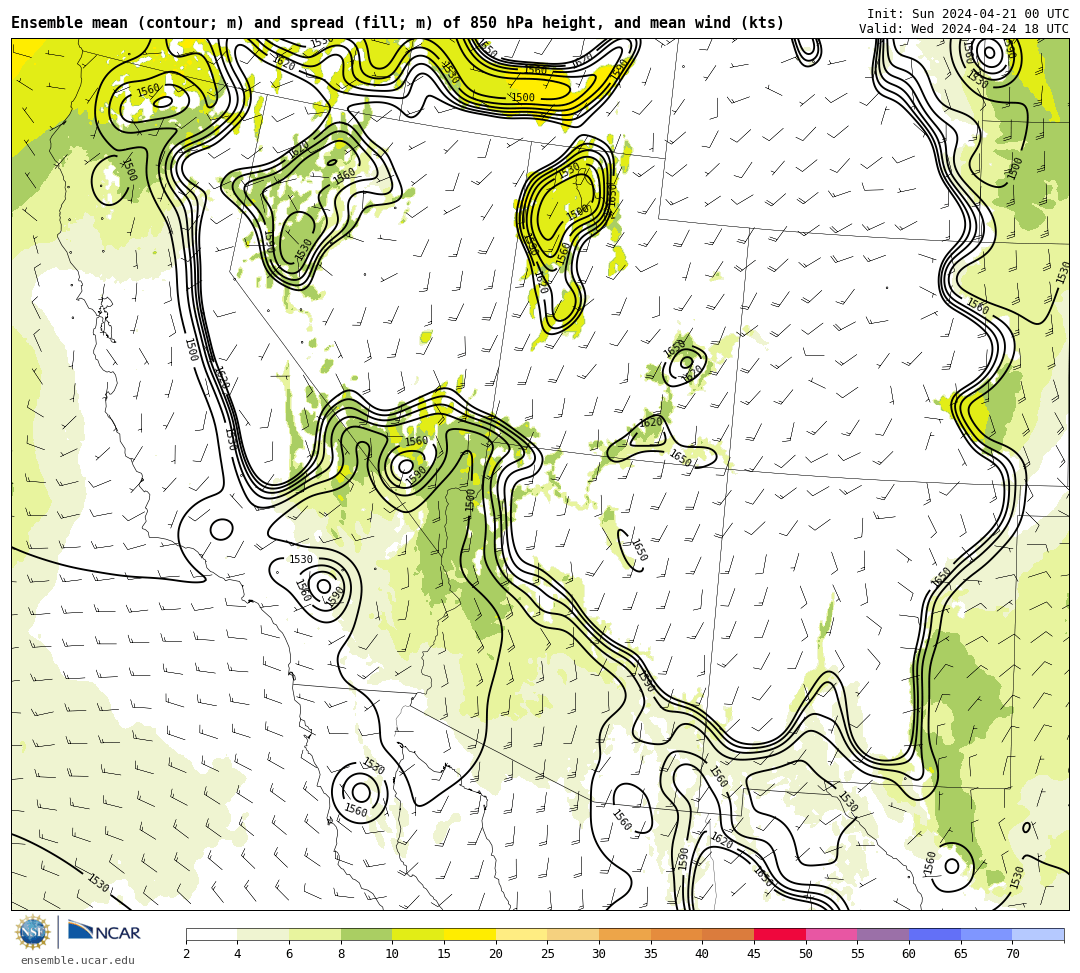Click the colorbar tick label 20
The image size is (1080, 973).
tap(495, 954)
